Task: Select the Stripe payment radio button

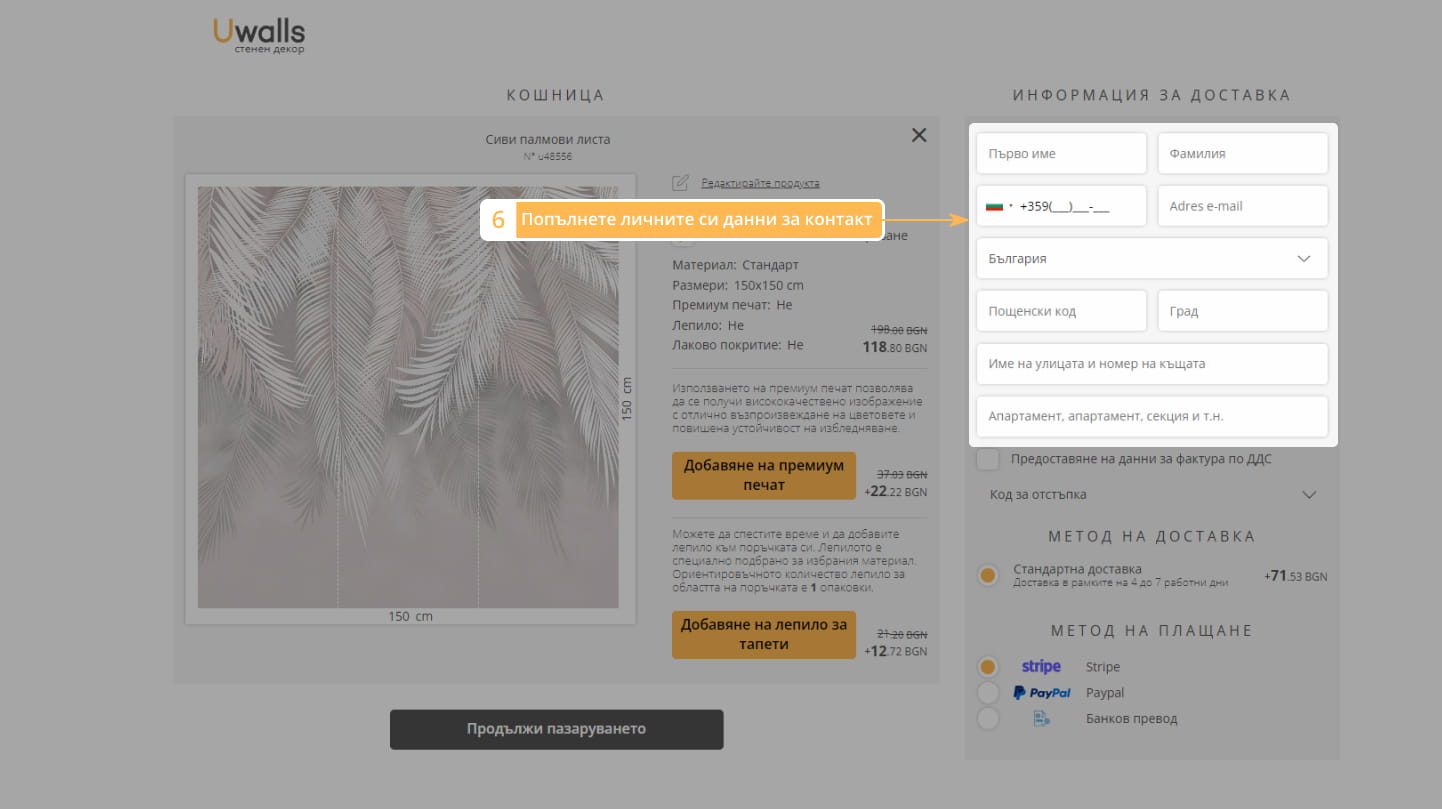Action: [988, 667]
